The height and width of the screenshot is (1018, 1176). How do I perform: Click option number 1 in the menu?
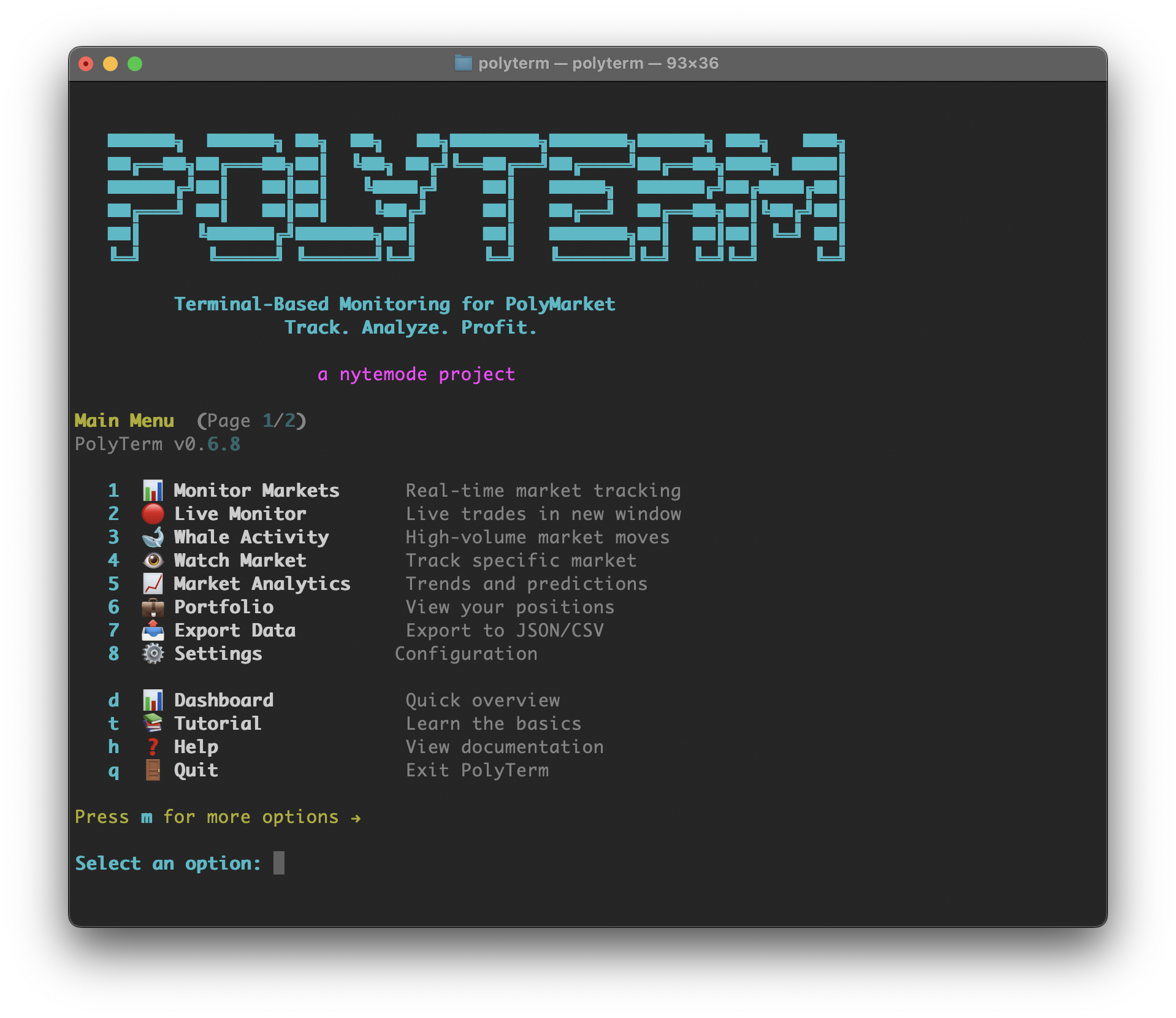(113, 491)
